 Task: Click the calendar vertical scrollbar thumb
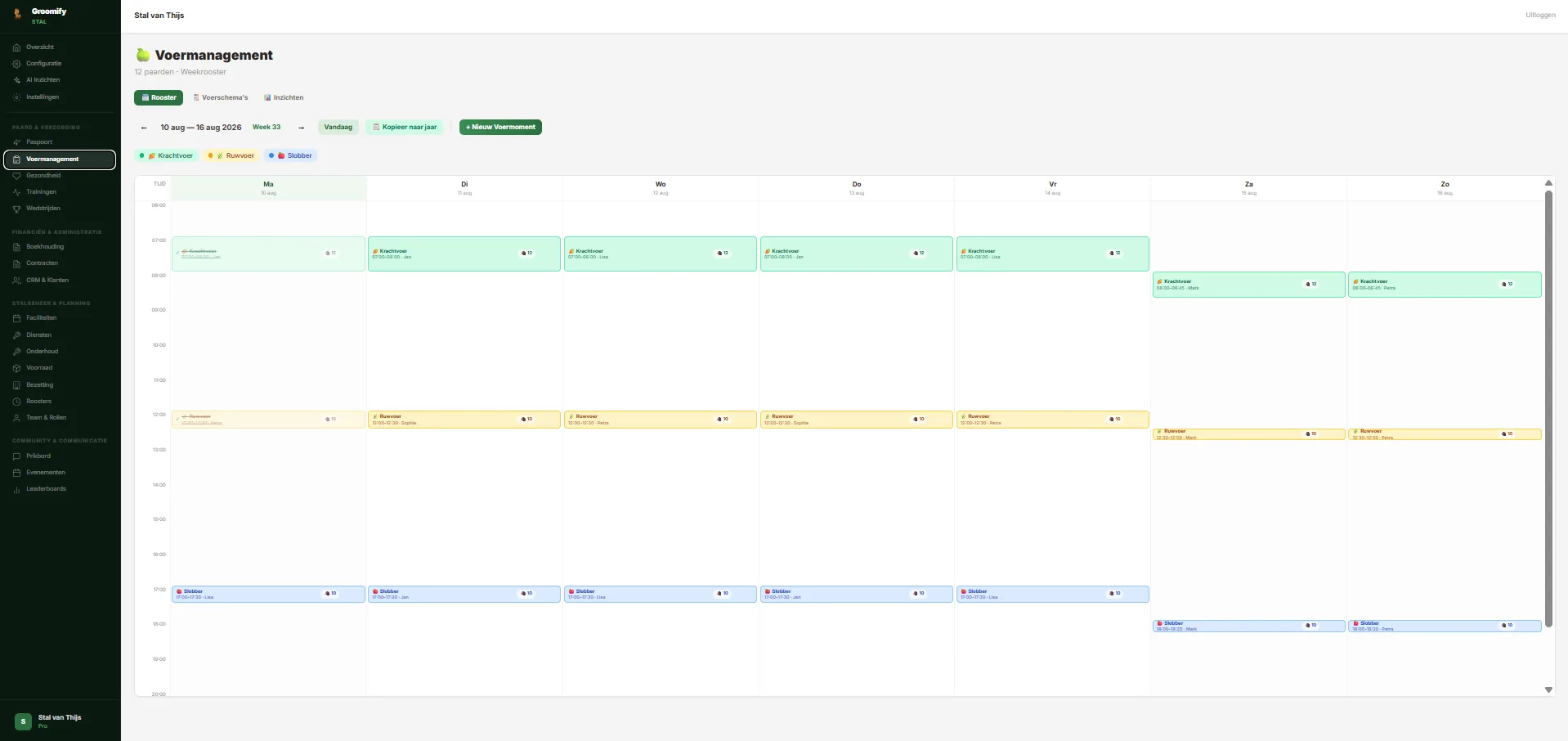(1548, 409)
